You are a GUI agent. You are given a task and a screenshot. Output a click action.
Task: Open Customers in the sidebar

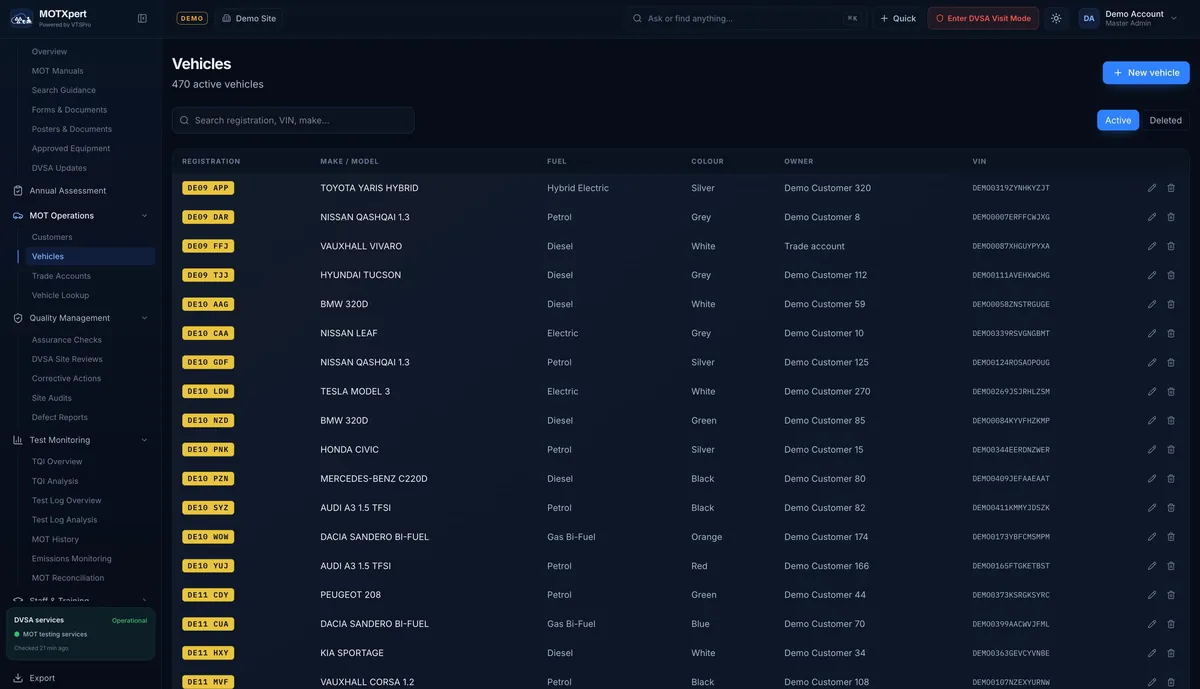click(52, 237)
